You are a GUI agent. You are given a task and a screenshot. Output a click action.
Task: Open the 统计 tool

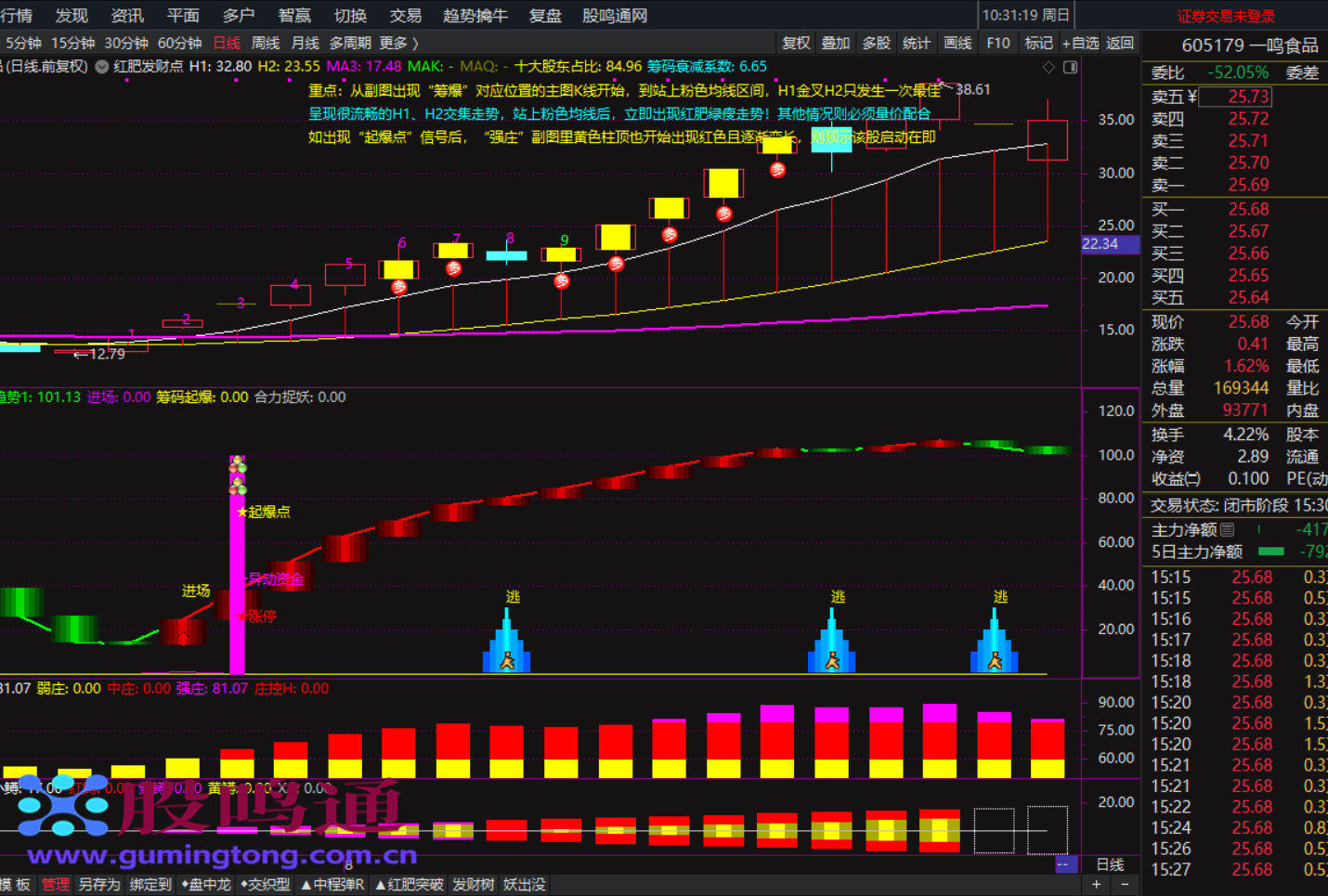pyautogui.click(x=917, y=43)
